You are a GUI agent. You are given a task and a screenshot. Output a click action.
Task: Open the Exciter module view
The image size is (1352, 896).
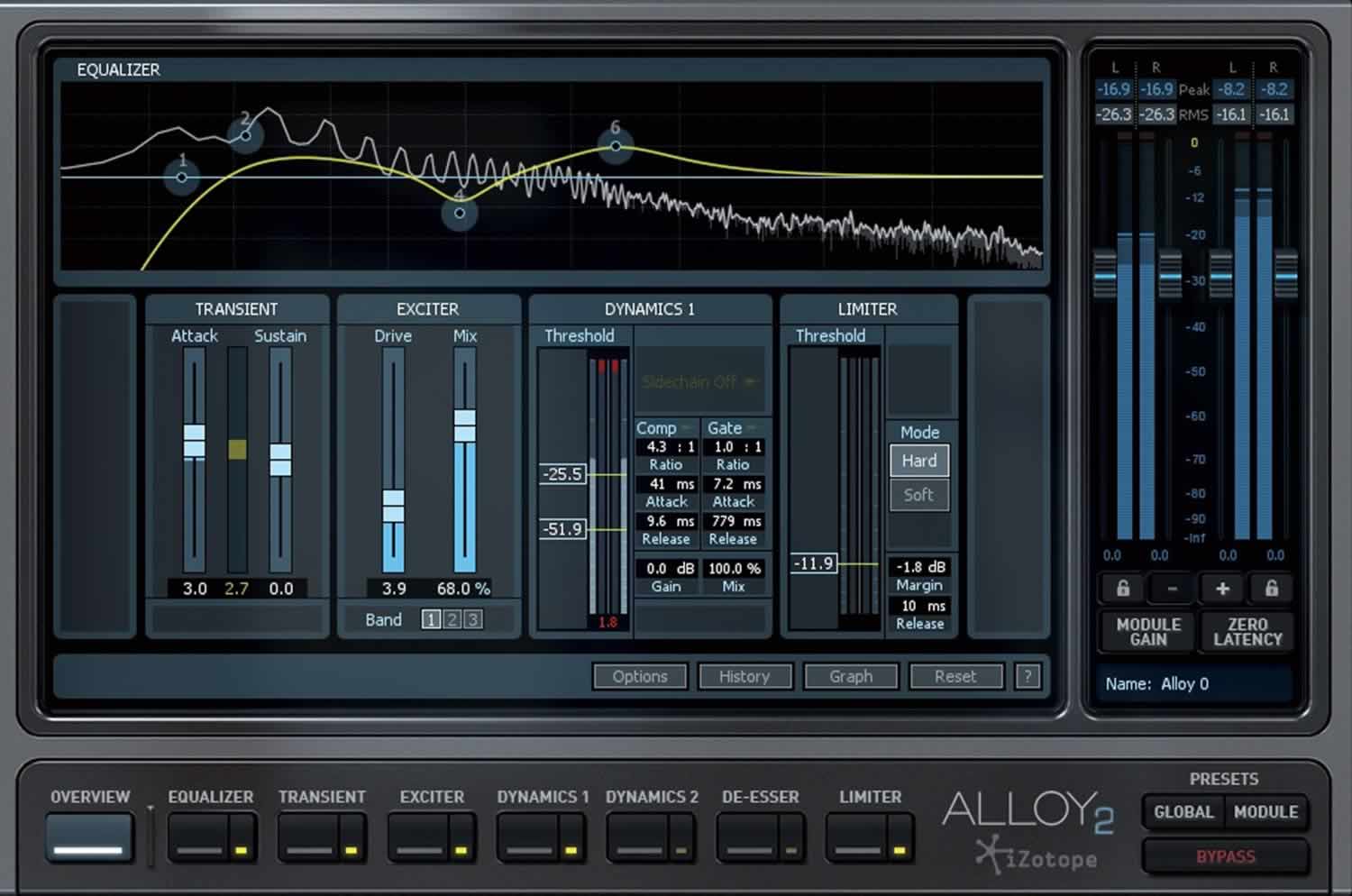418,838
